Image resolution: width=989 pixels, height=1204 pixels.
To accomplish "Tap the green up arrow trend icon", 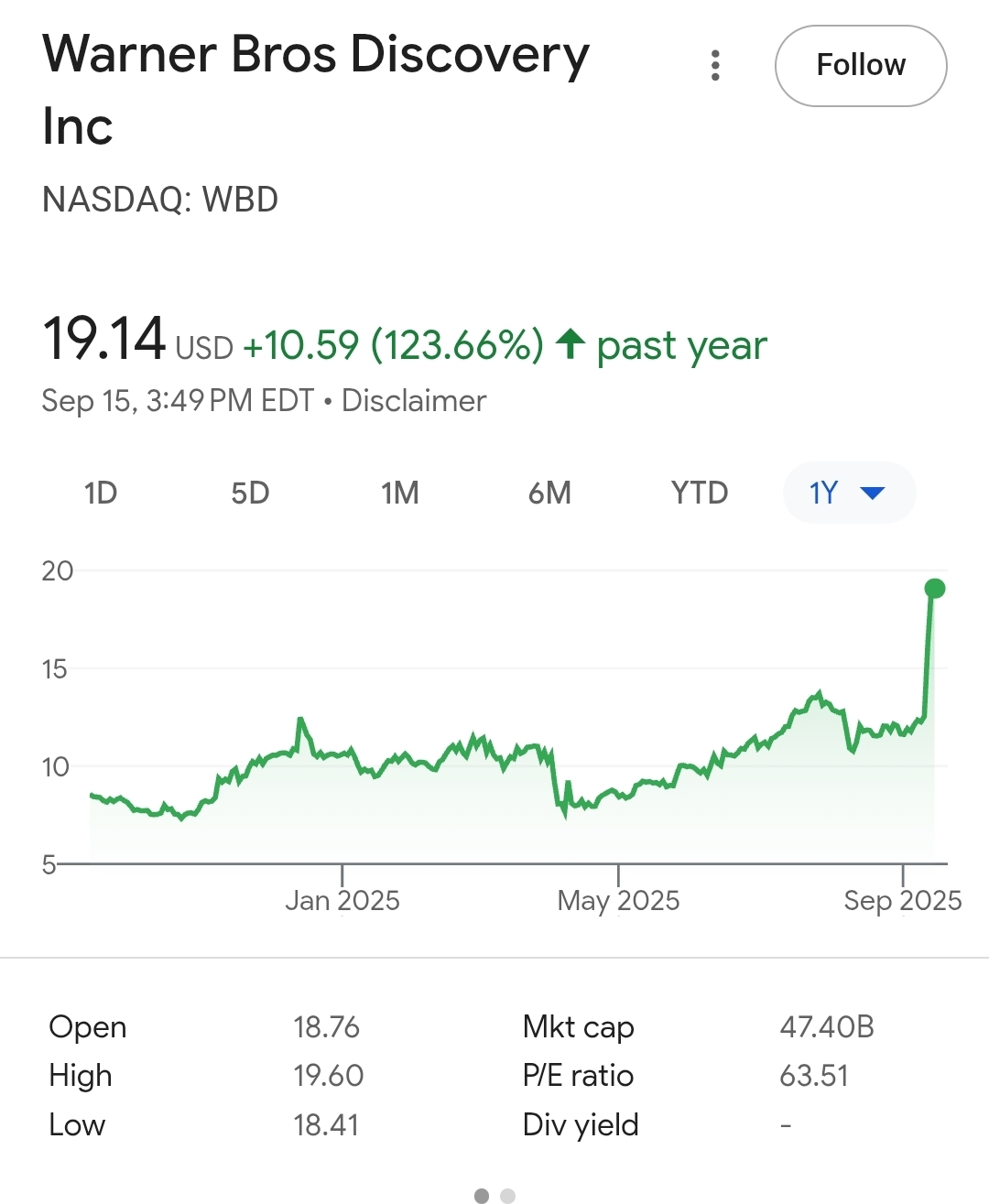I will pos(570,343).
